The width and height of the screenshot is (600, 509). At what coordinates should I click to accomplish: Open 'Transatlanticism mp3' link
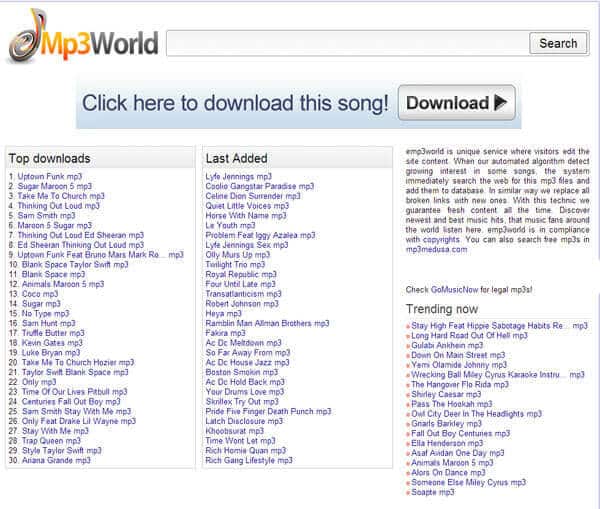[x=243, y=294]
